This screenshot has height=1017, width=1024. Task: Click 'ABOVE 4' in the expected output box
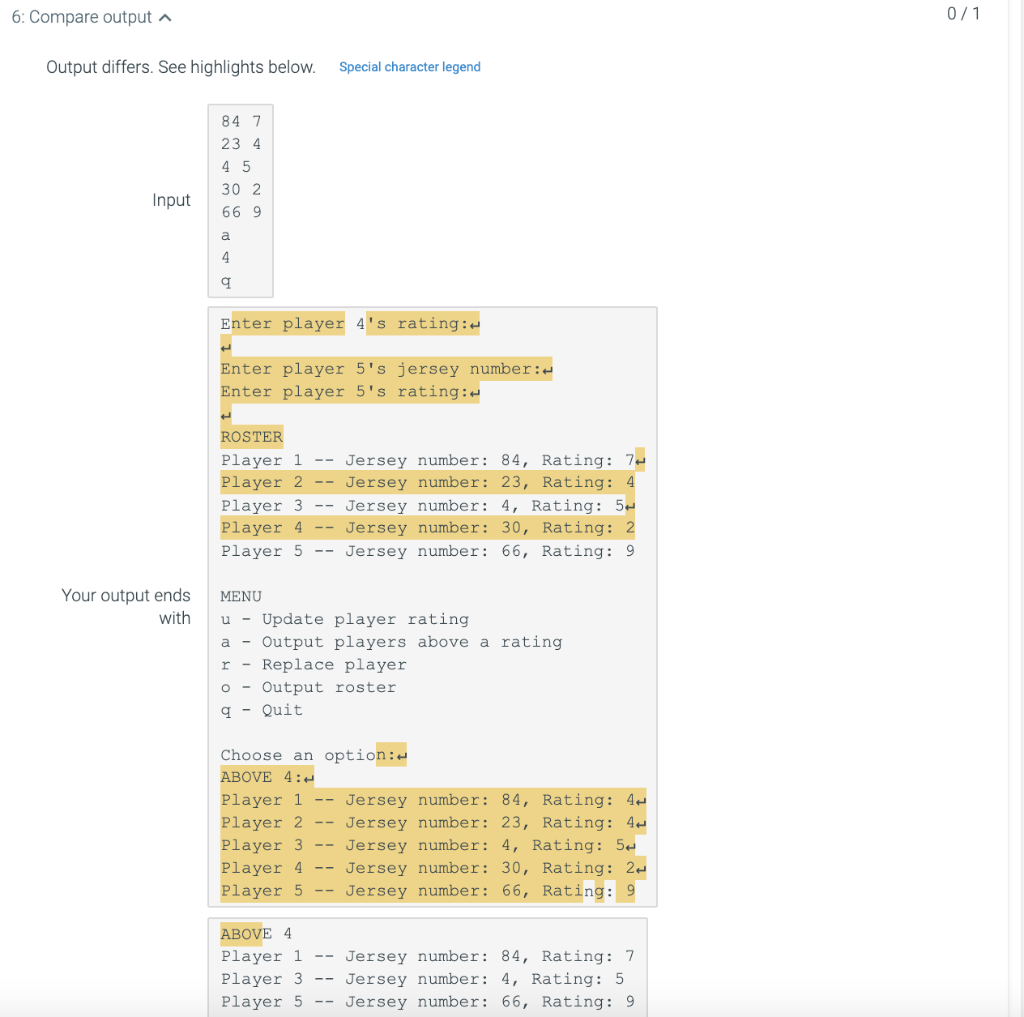(x=256, y=934)
